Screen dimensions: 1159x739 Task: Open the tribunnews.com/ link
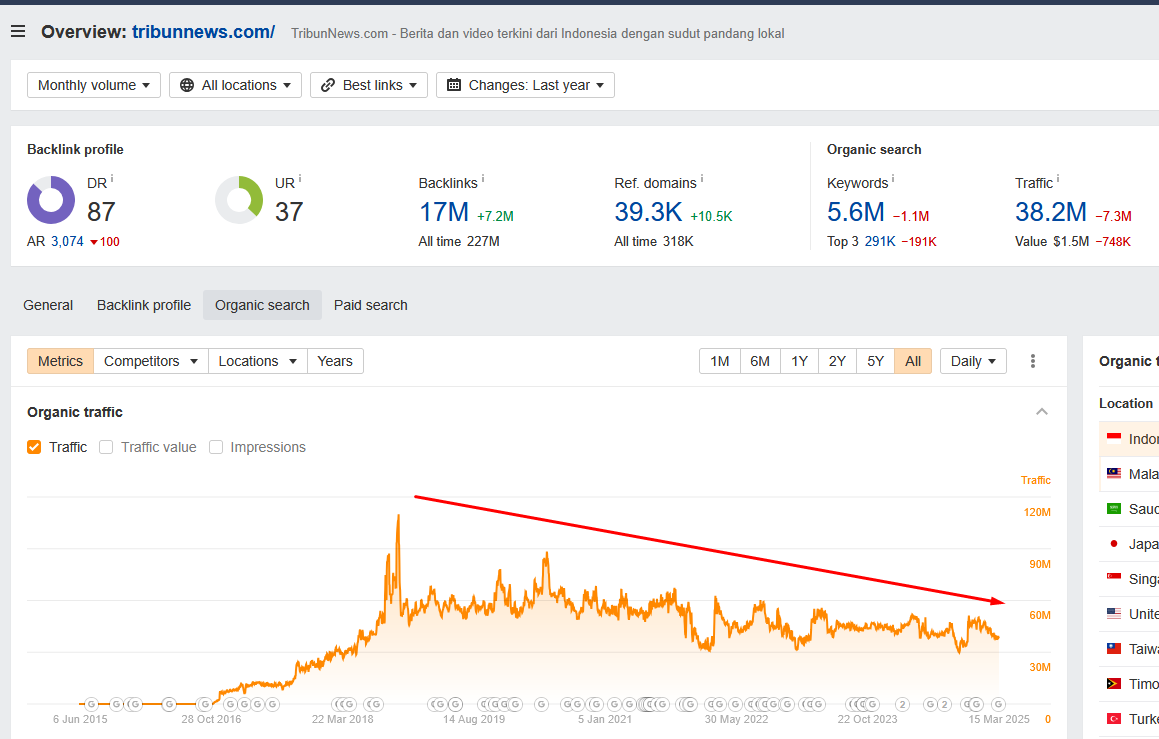coord(203,32)
